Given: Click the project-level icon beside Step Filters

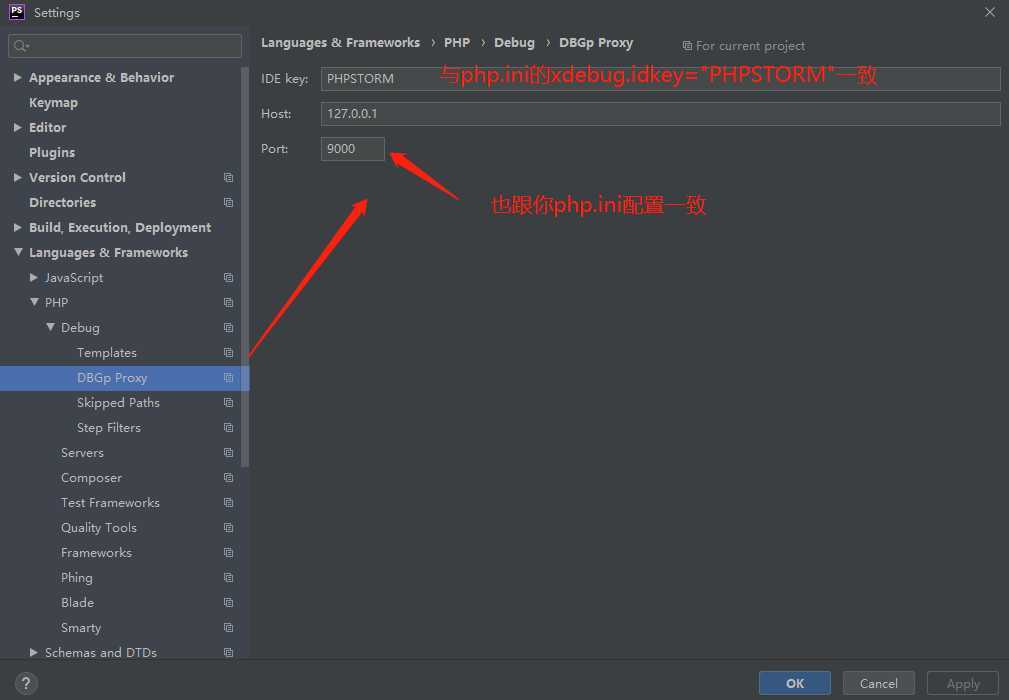Looking at the screenshot, I should pos(228,428).
